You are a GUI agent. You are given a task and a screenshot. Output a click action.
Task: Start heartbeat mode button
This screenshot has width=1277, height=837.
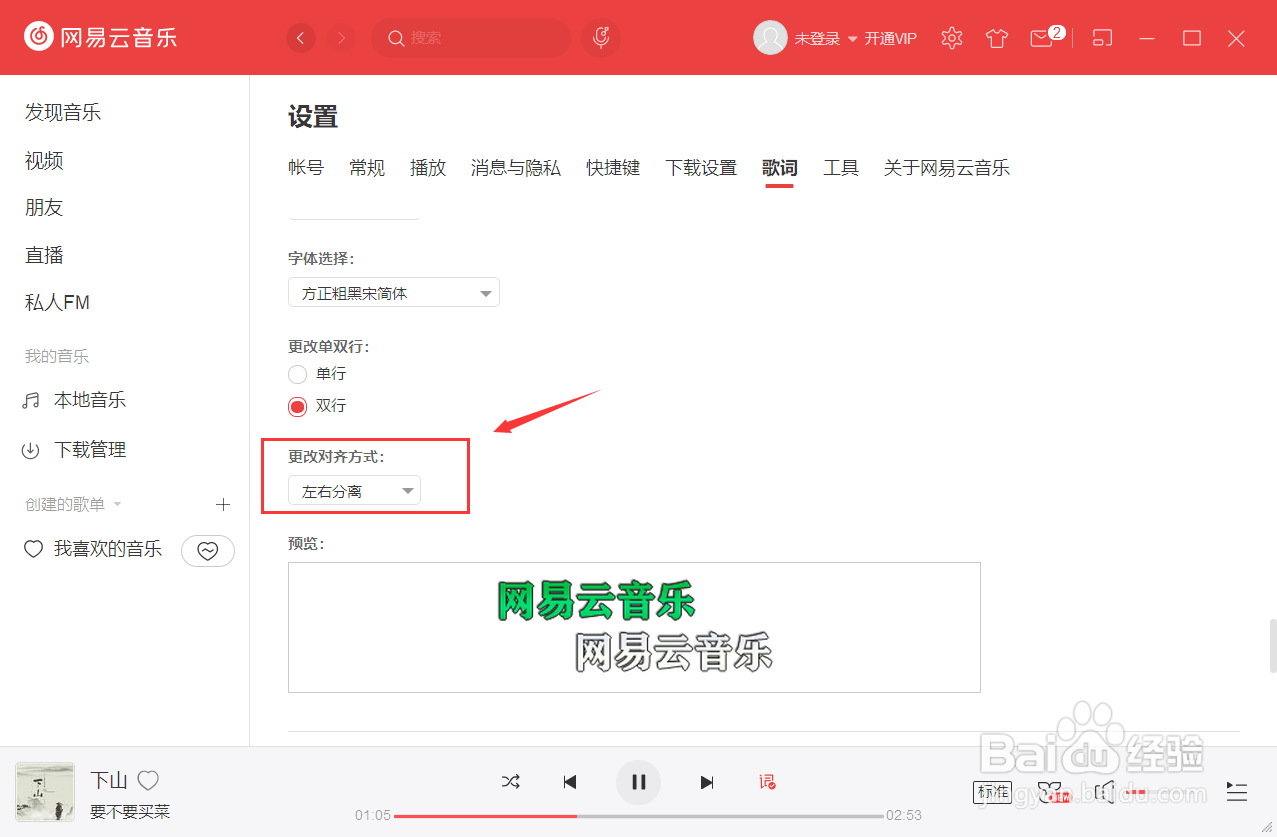point(207,550)
